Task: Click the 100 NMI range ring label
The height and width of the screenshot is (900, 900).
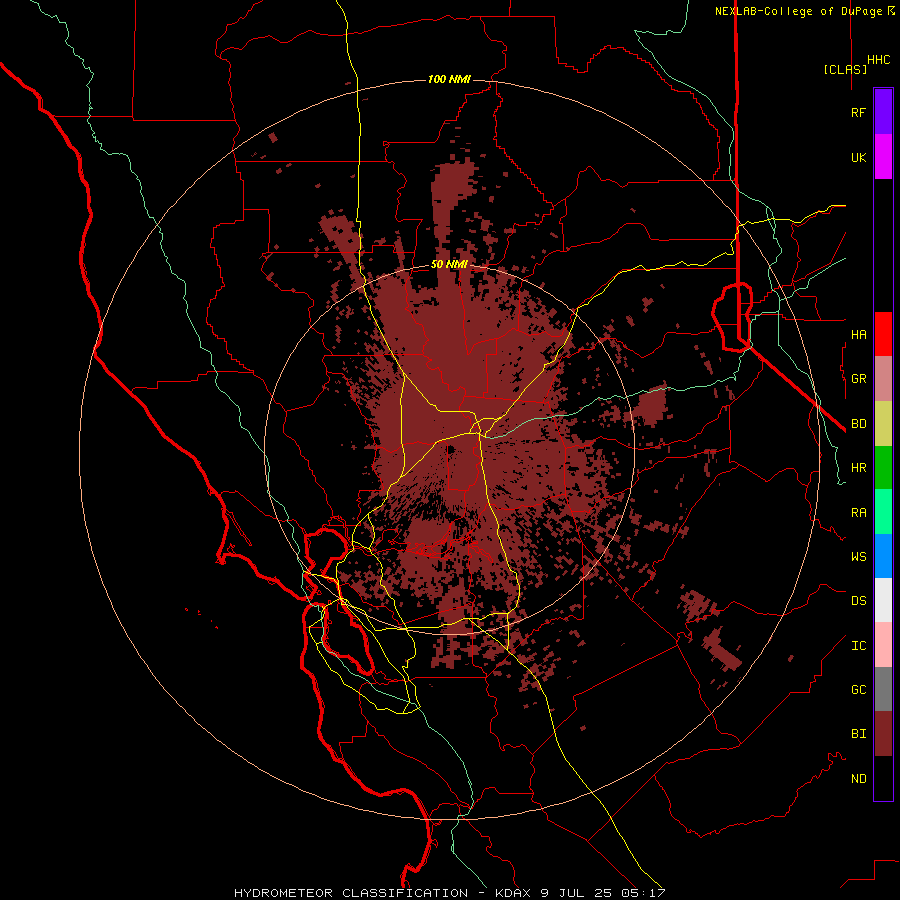Action: (449, 79)
